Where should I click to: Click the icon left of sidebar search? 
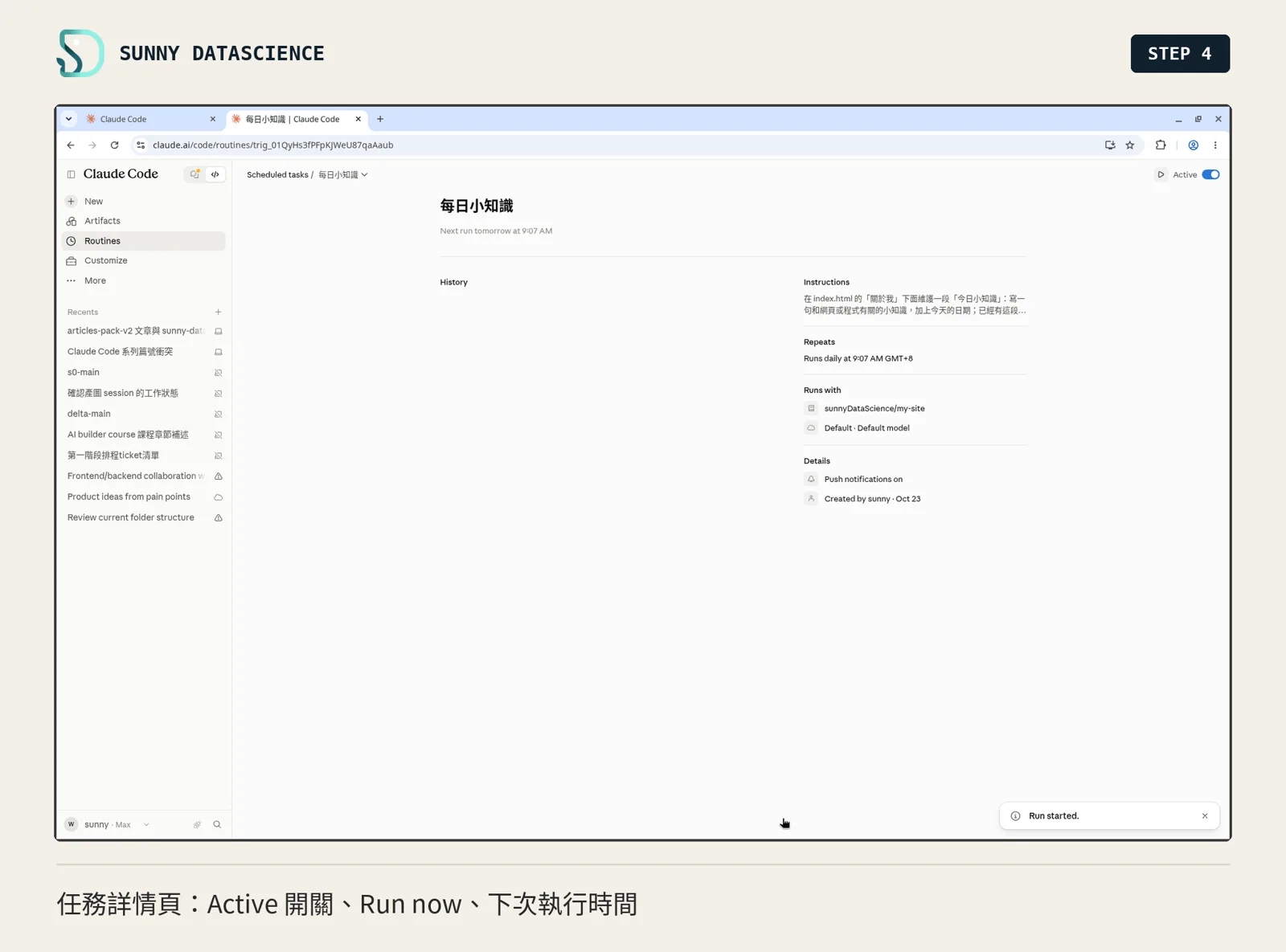197,825
